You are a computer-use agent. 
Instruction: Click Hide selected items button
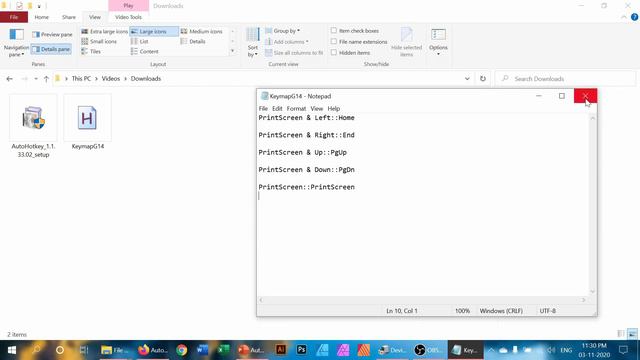click(x=407, y=42)
